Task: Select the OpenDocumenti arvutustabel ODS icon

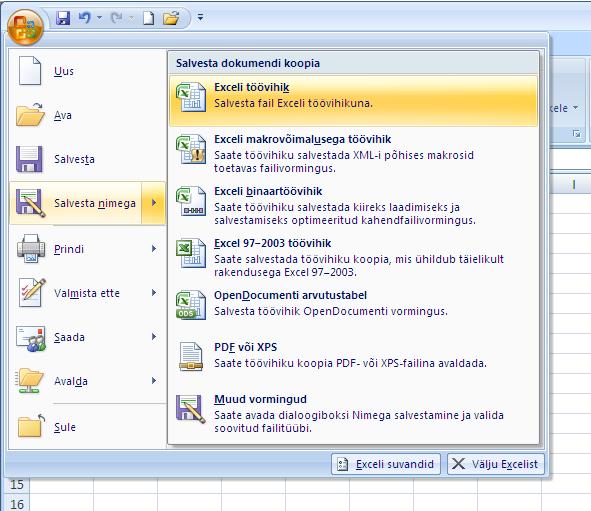Action: 191,304
